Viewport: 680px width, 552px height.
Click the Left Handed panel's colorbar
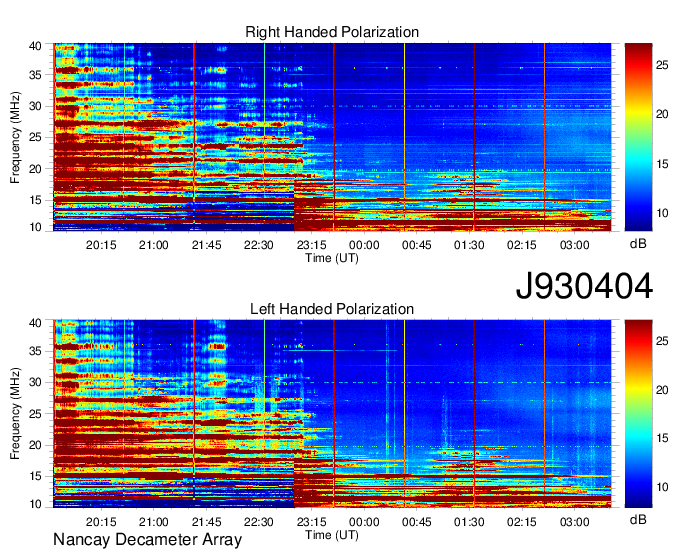(x=638, y=414)
